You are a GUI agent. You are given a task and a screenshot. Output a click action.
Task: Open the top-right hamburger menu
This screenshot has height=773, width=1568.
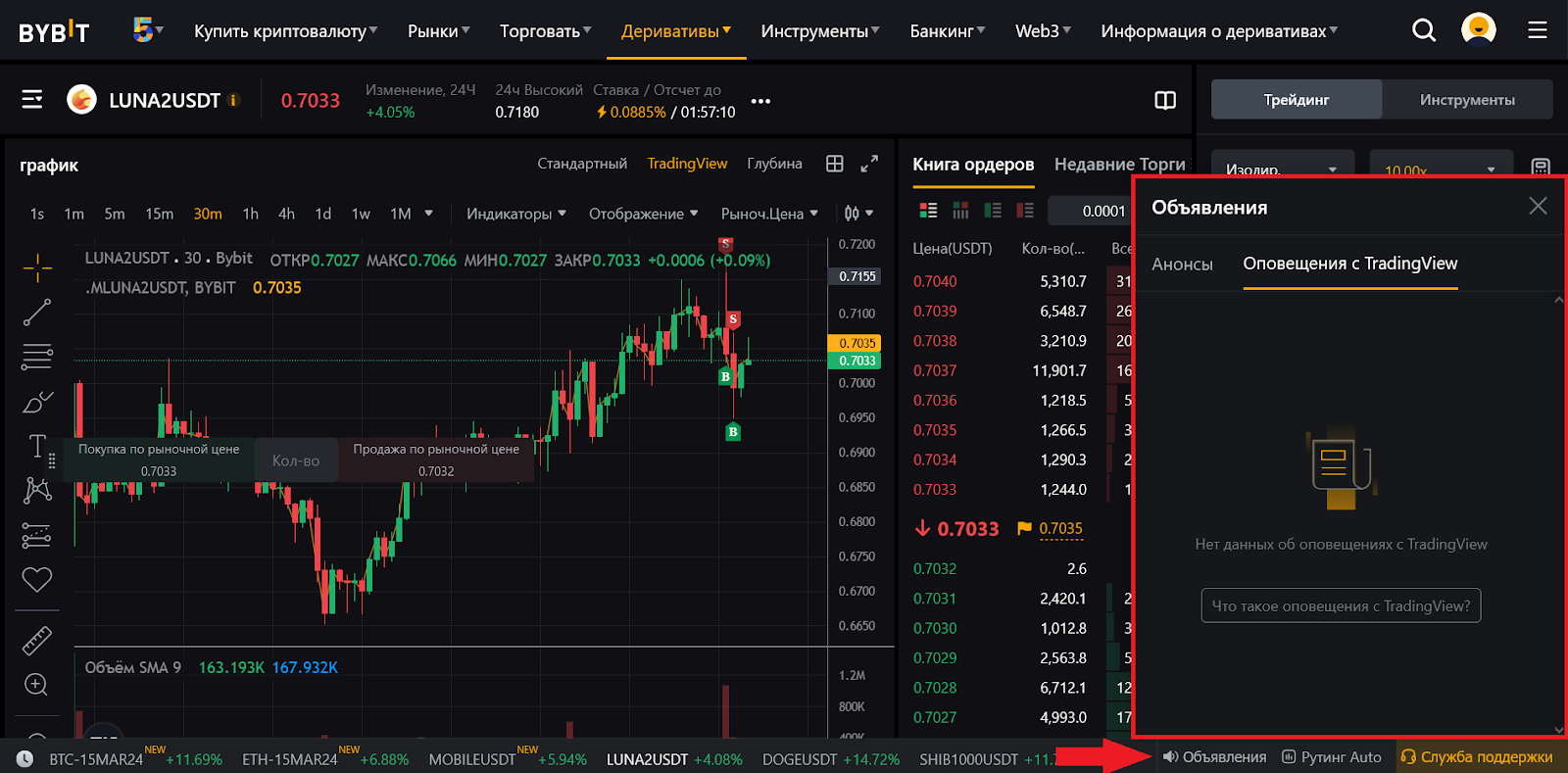(x=1538, y=30)
